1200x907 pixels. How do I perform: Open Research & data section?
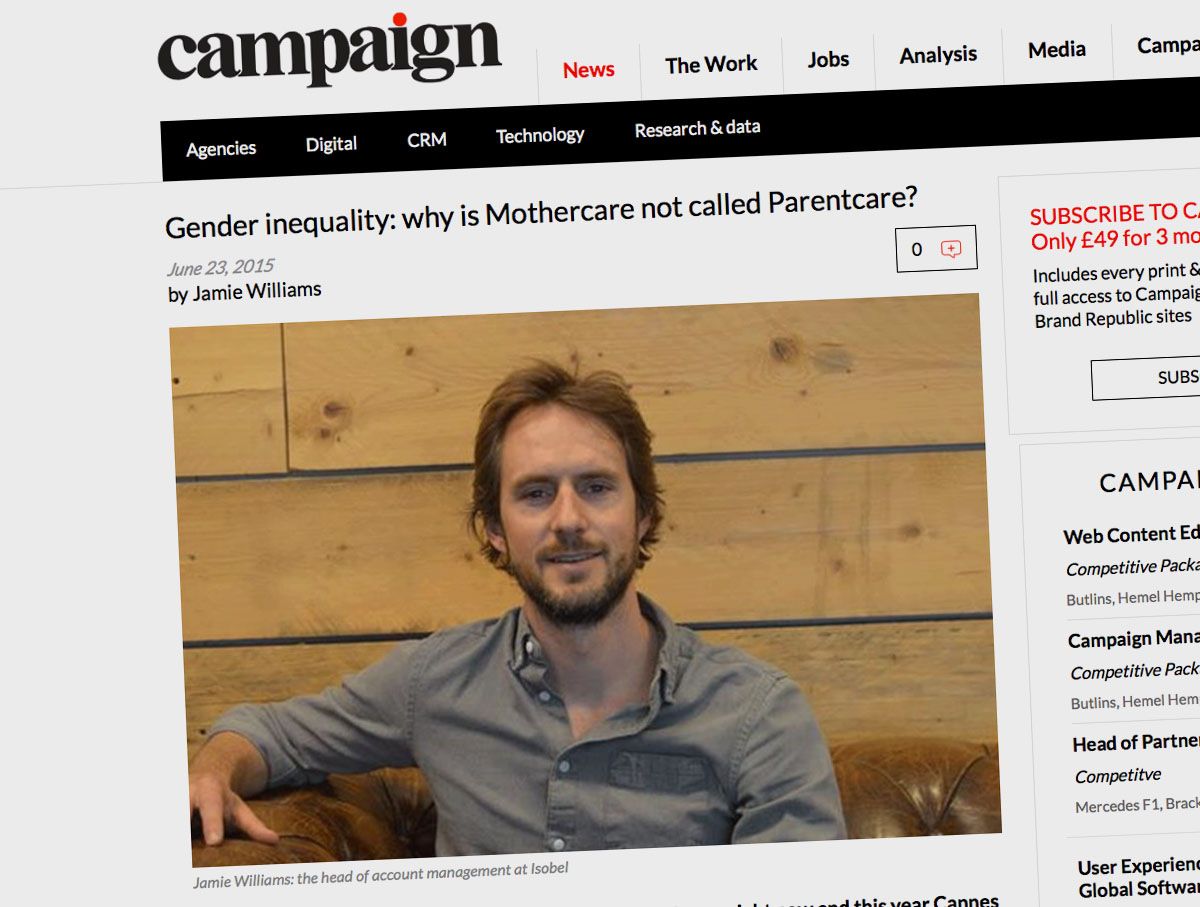[697, 128]
